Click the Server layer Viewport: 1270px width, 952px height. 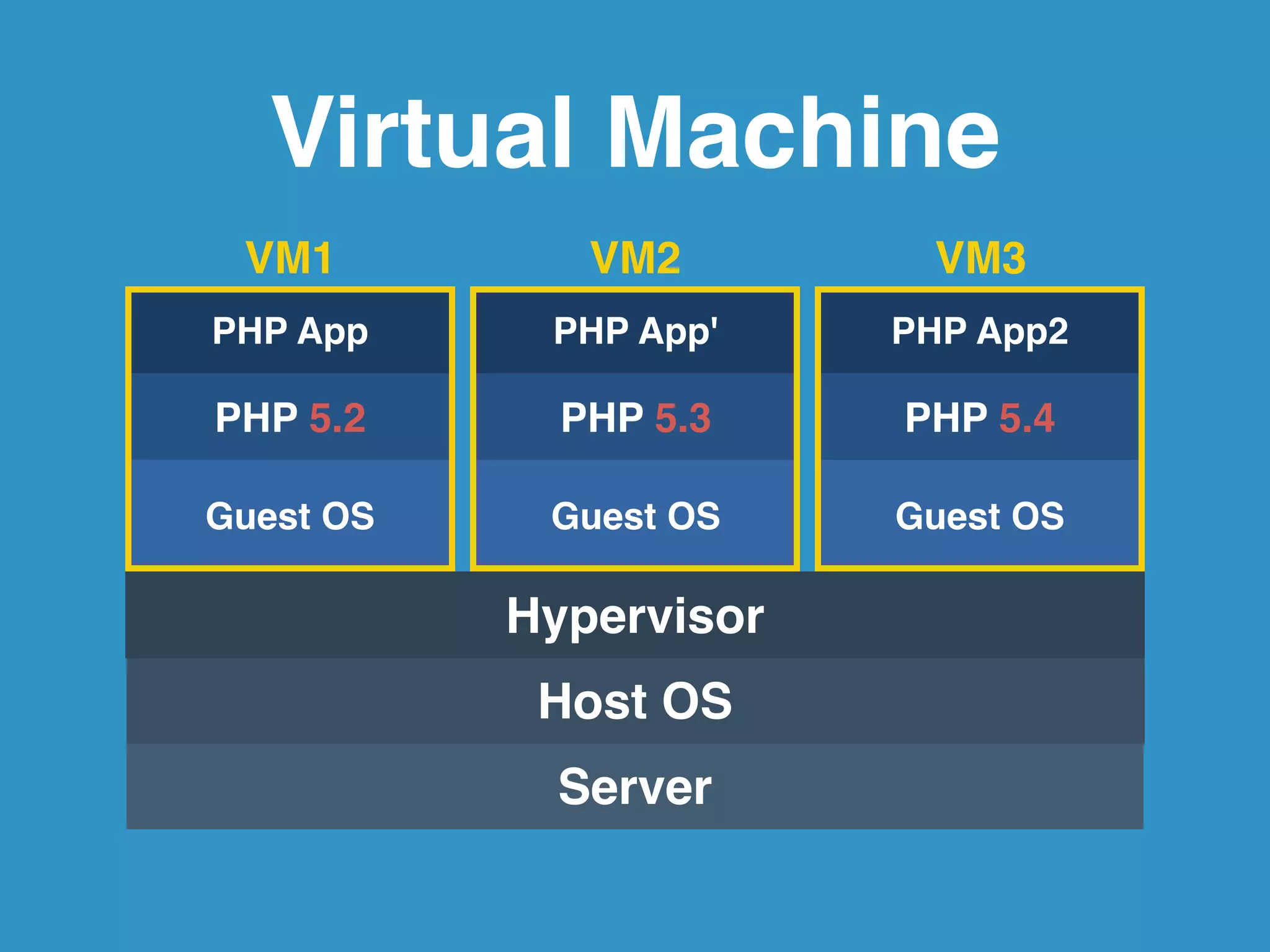(635, 787)
